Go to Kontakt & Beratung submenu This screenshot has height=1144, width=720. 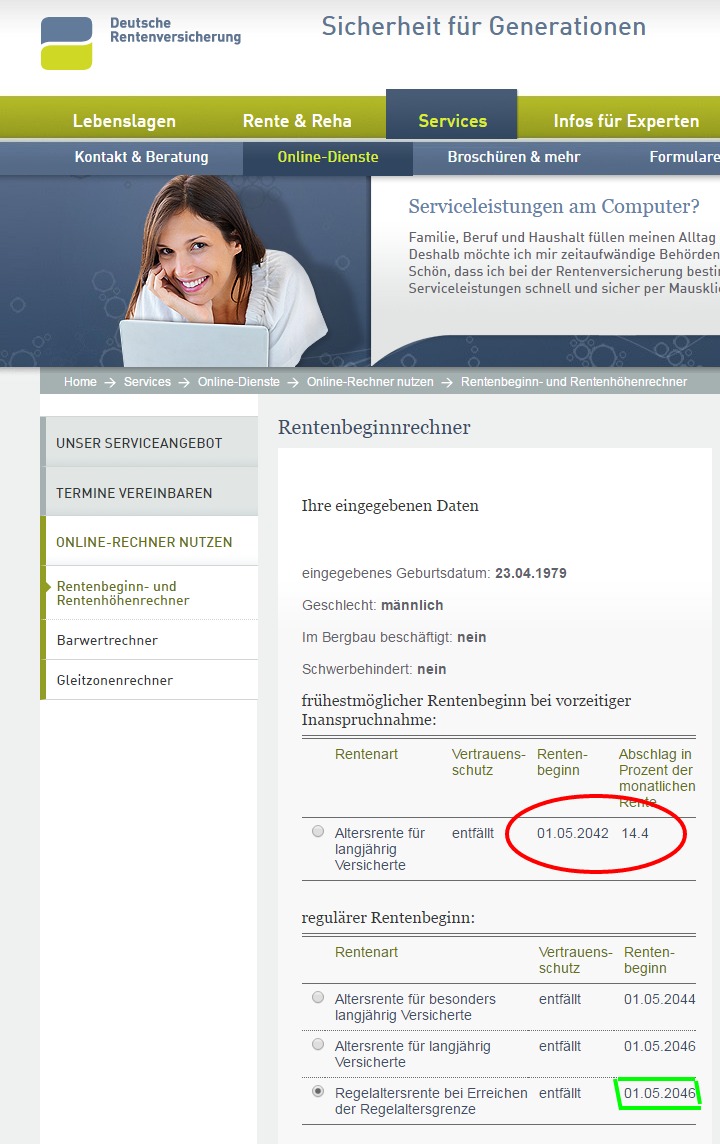point(141,157)
